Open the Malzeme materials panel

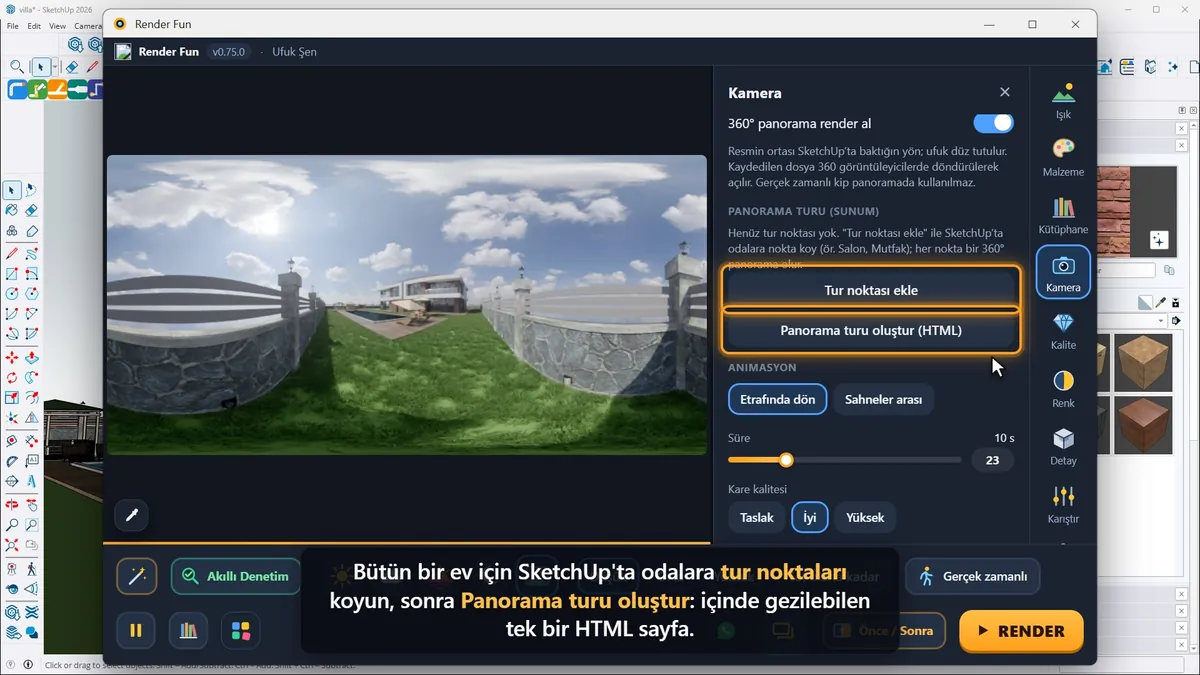coord(1063,158)
